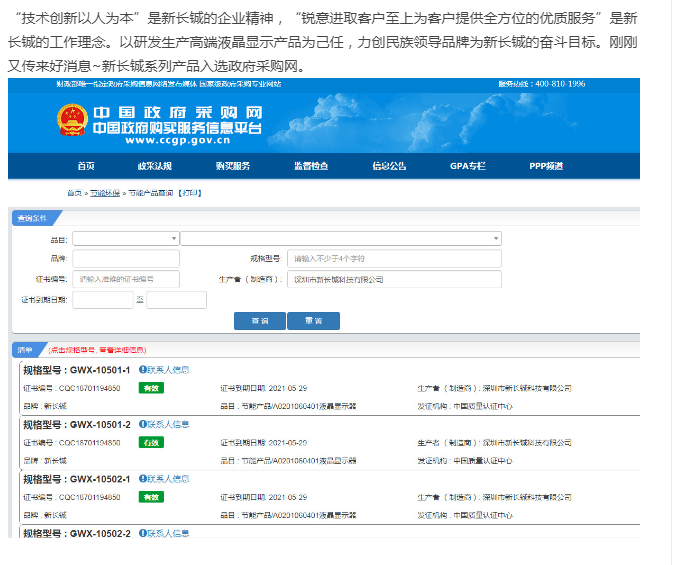
Task: Expand the wide second 品目 dropdown
Action: (341, 238)
